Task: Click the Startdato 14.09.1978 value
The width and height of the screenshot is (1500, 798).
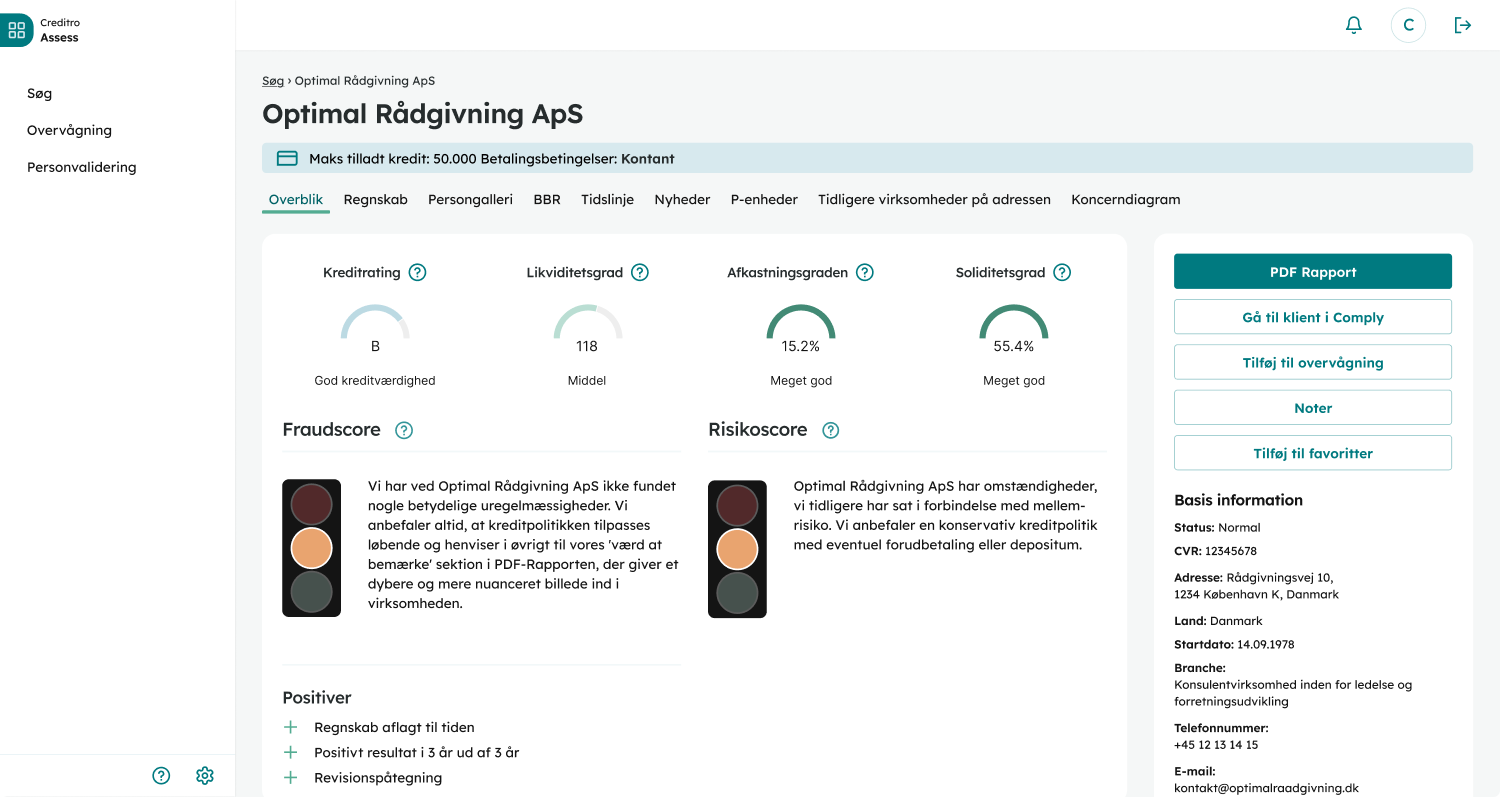Action: pos(1265,644)
